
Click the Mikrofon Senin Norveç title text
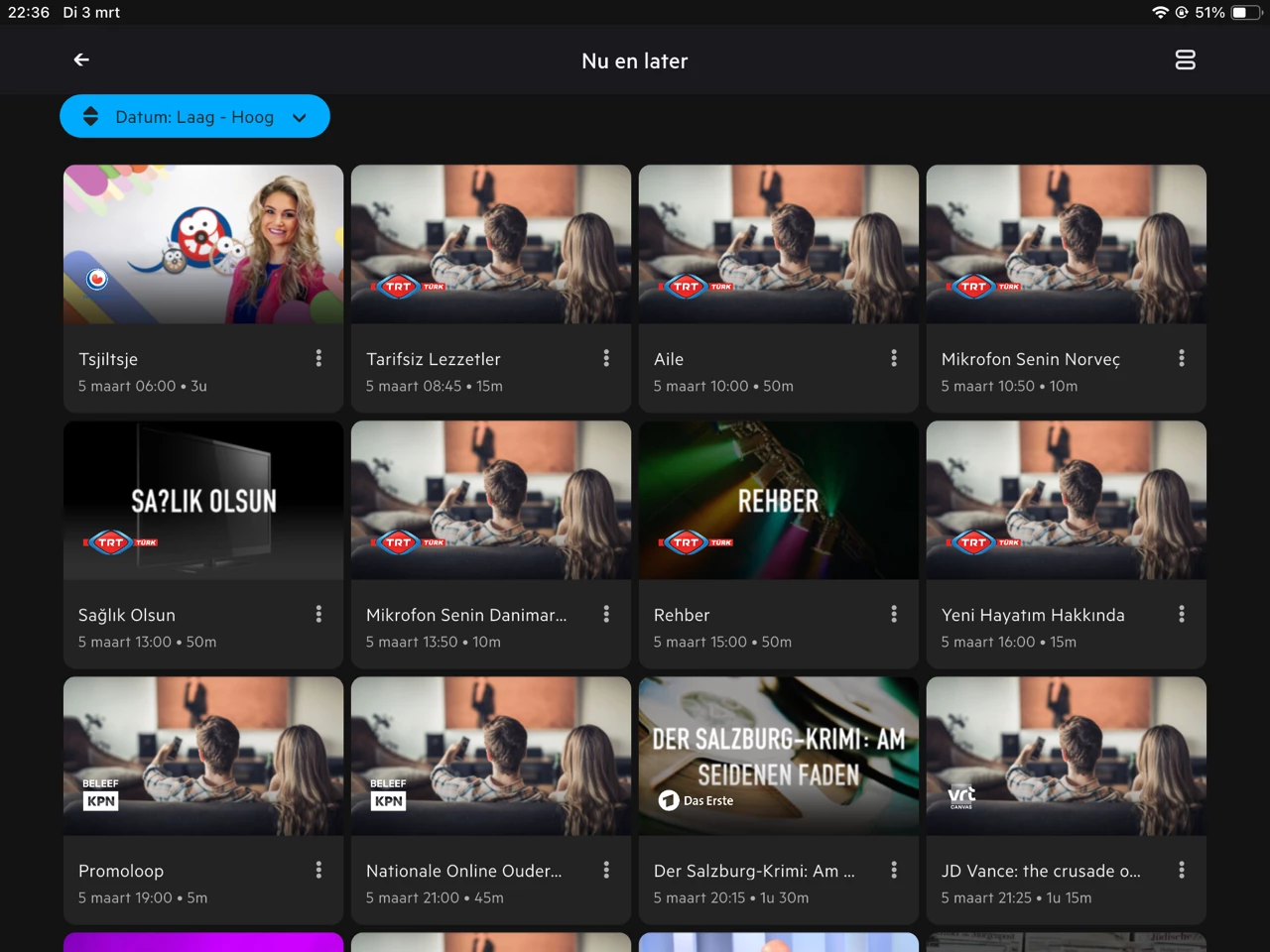coord(1031,359)
